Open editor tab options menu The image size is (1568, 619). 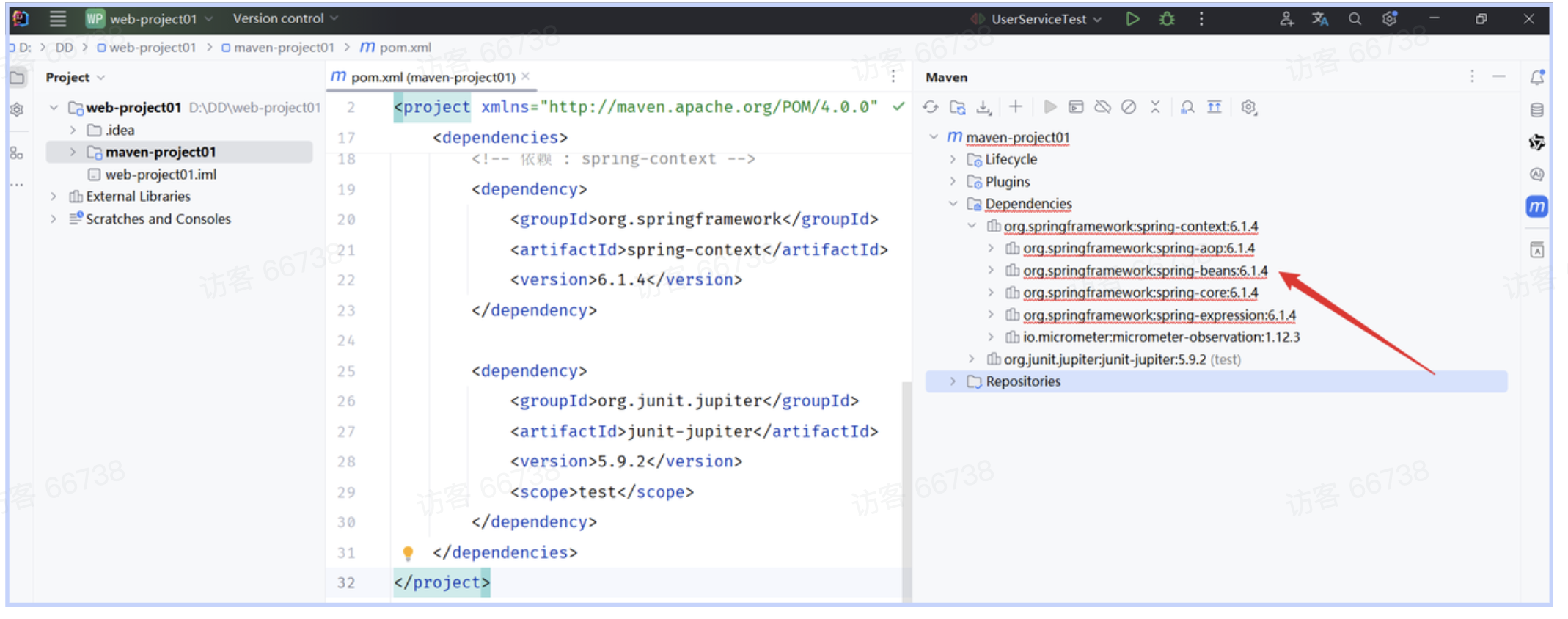tap(893, 76)
